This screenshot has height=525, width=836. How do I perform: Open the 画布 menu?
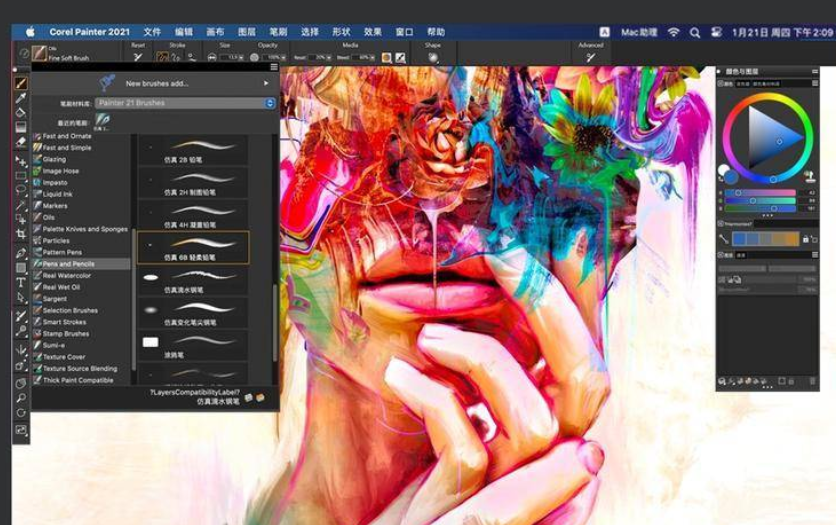pos(215,32)
